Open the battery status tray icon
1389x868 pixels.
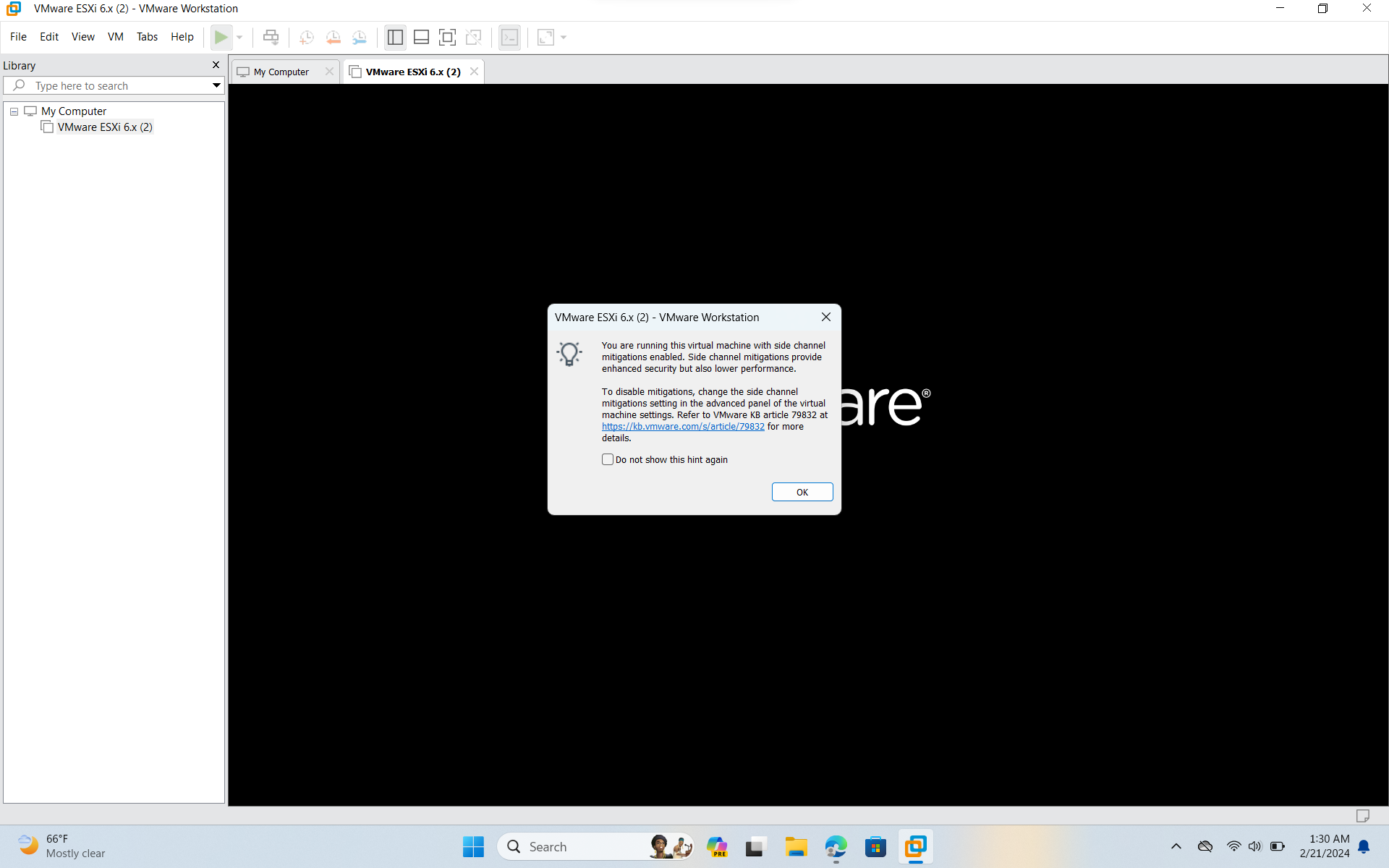click(1278, 846)
